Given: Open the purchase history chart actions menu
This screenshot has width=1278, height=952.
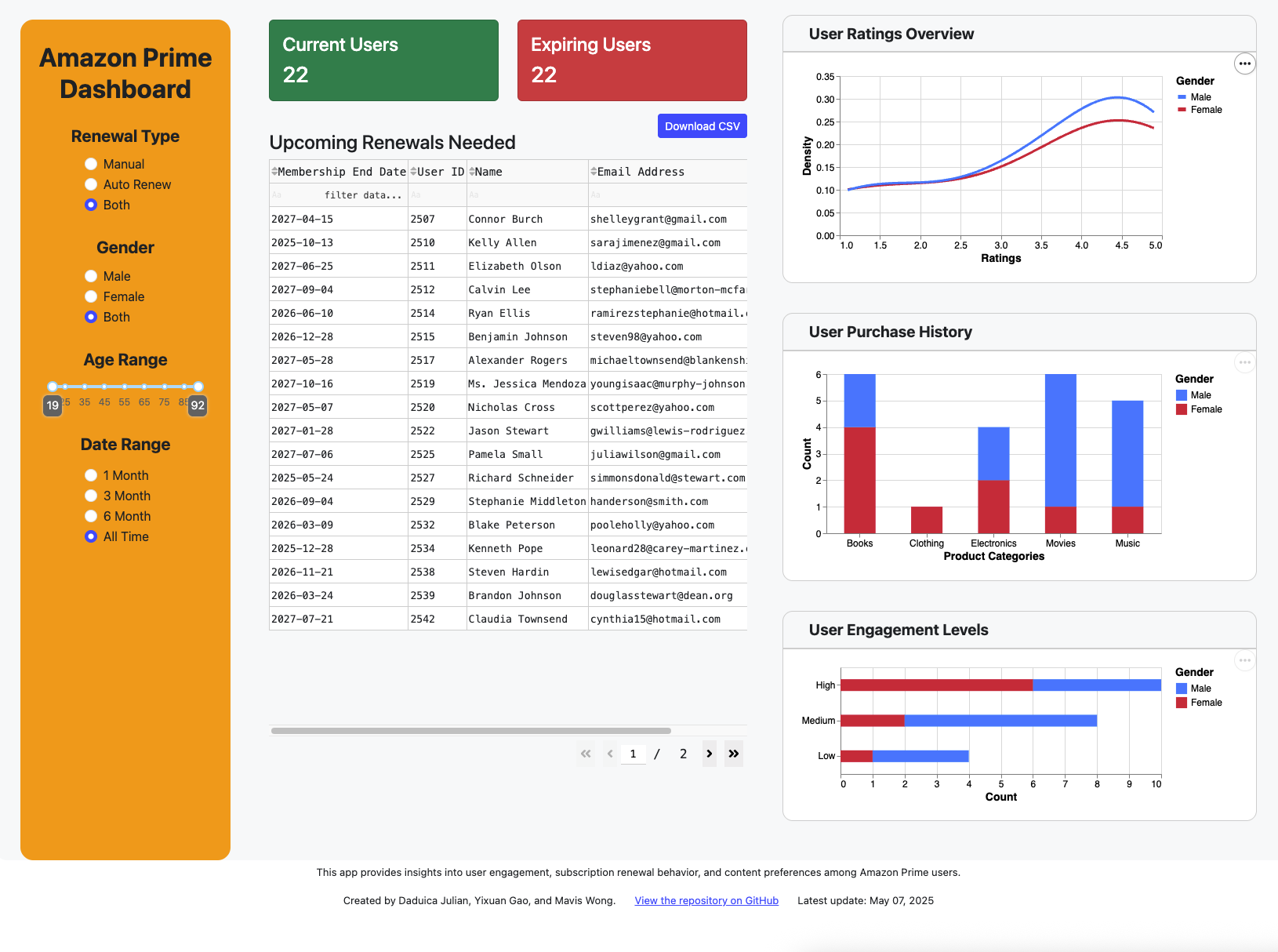Looking at the screenshot, I should pos(1244,362).
